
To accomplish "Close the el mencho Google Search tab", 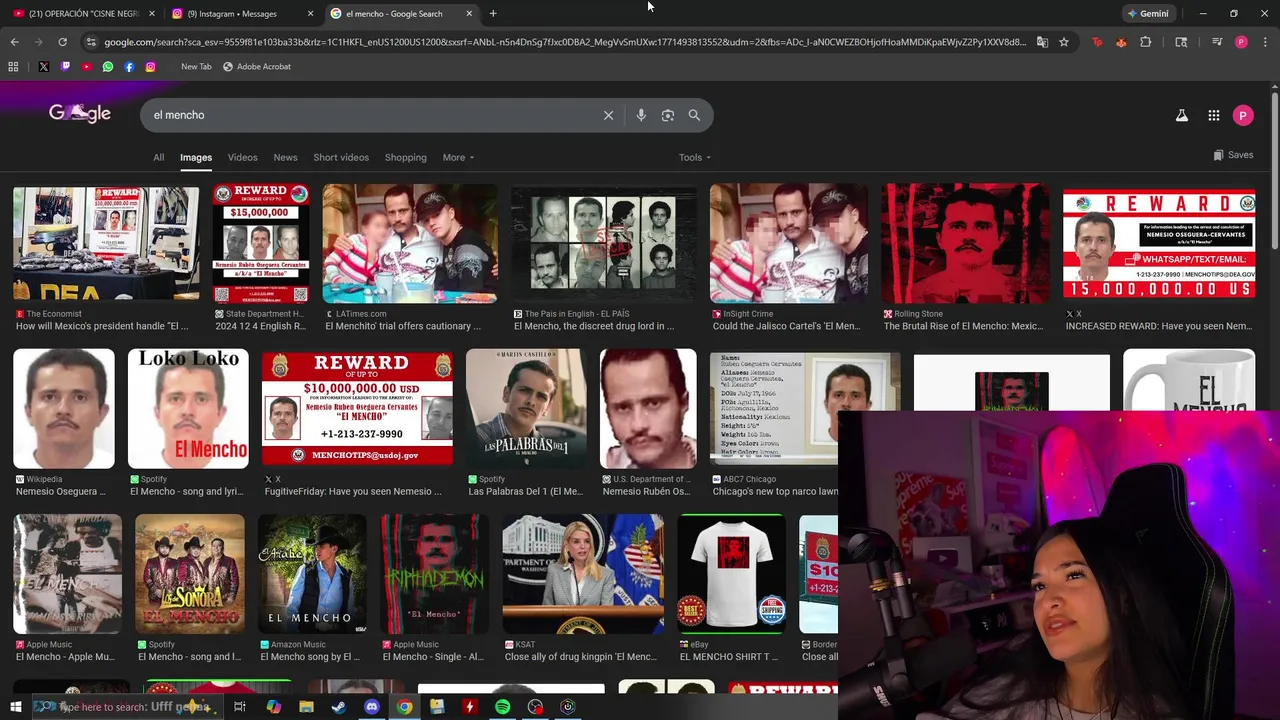I will click(x=469, y=14).
